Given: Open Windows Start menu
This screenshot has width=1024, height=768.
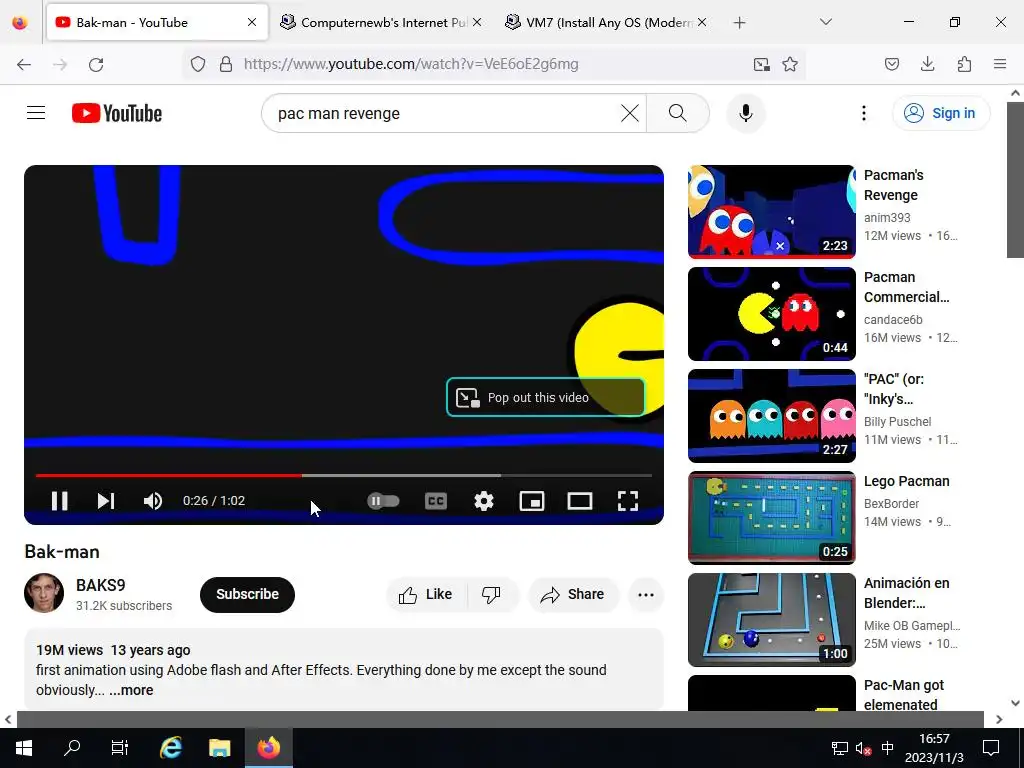Looking at the screenshot, I should click(24, 748).
